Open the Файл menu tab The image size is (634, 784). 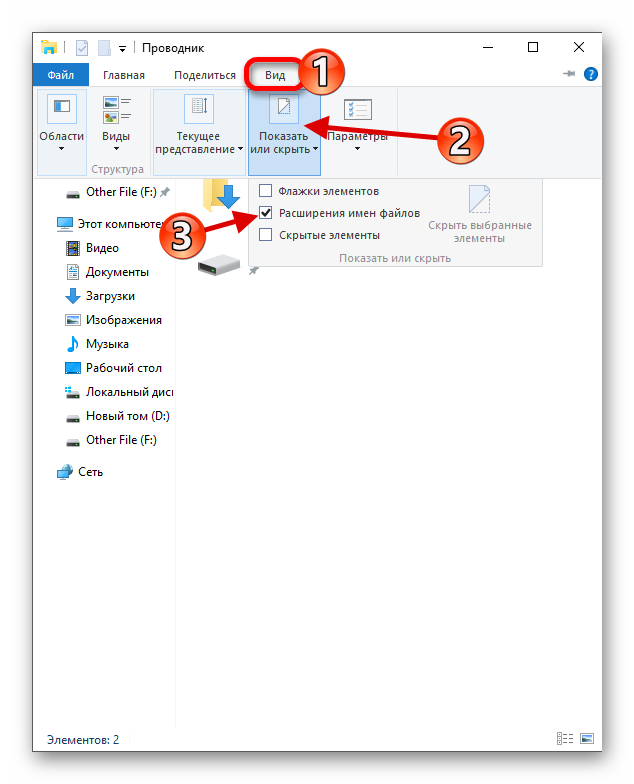pos(60,75)
